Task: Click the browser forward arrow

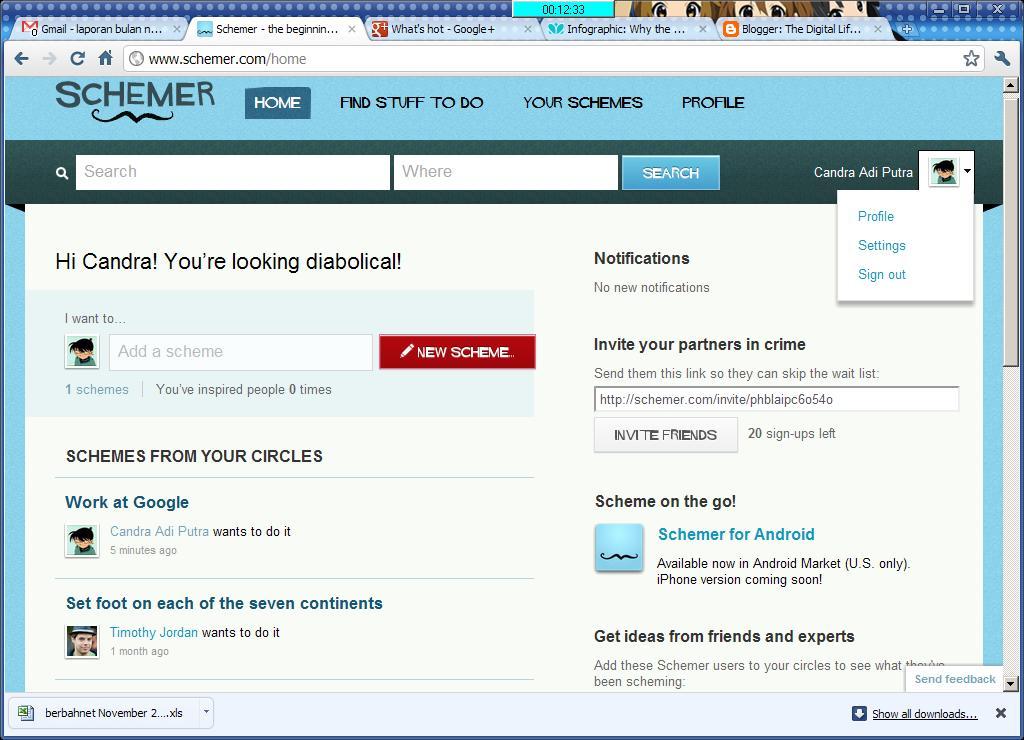Action: point(50,59)
